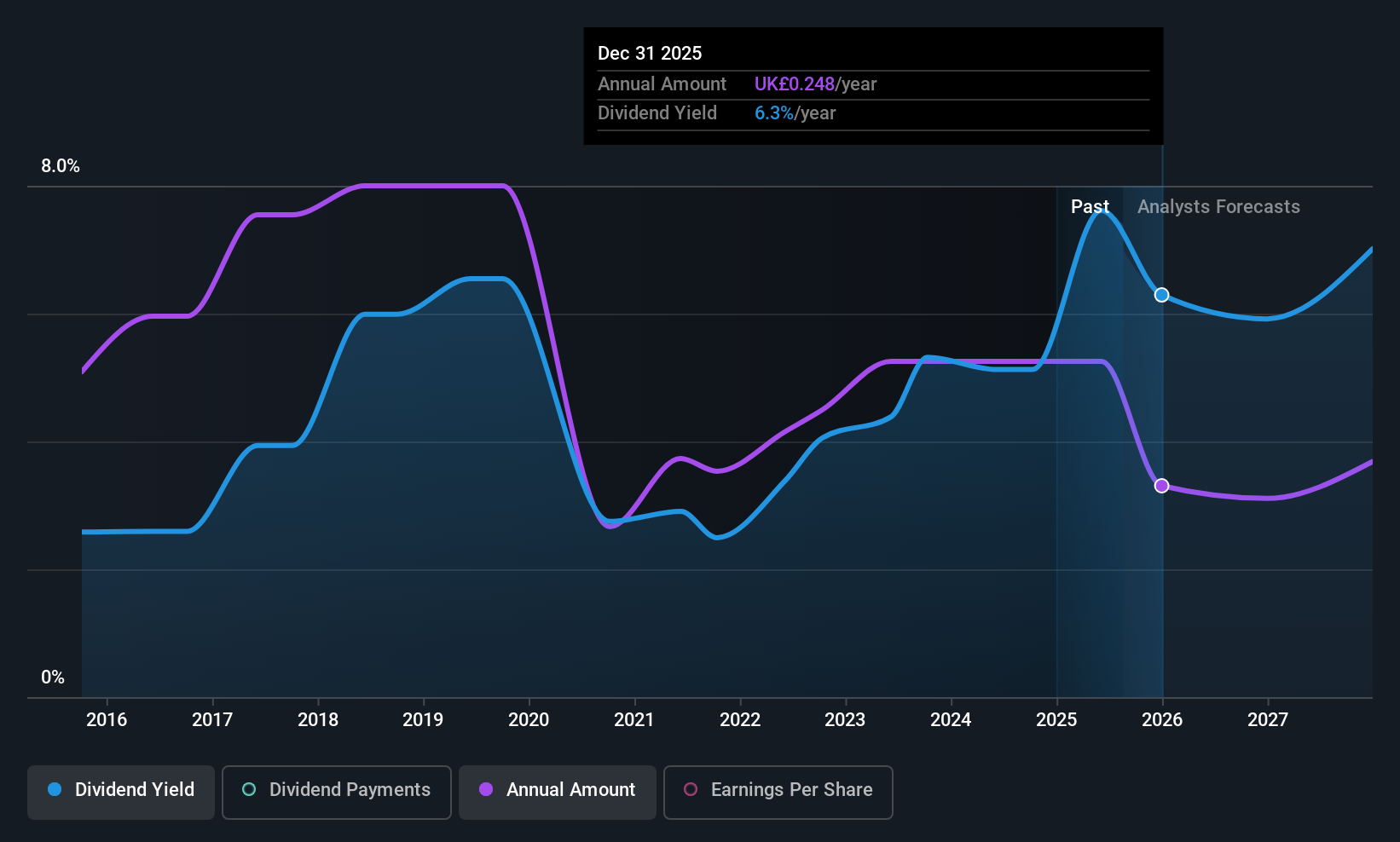Click the 6.3%/year dividend yield value

(x=795, y=113)
